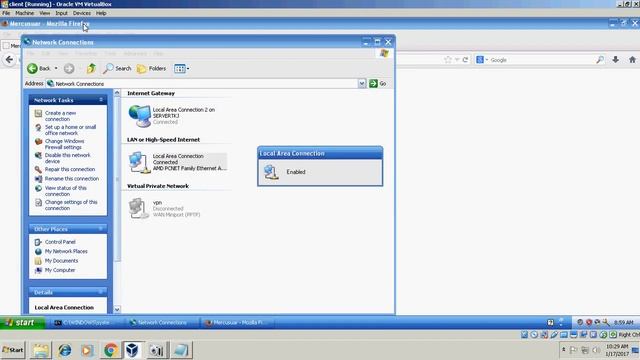Viewport: 640px width, 360px height.
Task: Open Internet Explorer from host taskbar
Action: click(64, 350)
